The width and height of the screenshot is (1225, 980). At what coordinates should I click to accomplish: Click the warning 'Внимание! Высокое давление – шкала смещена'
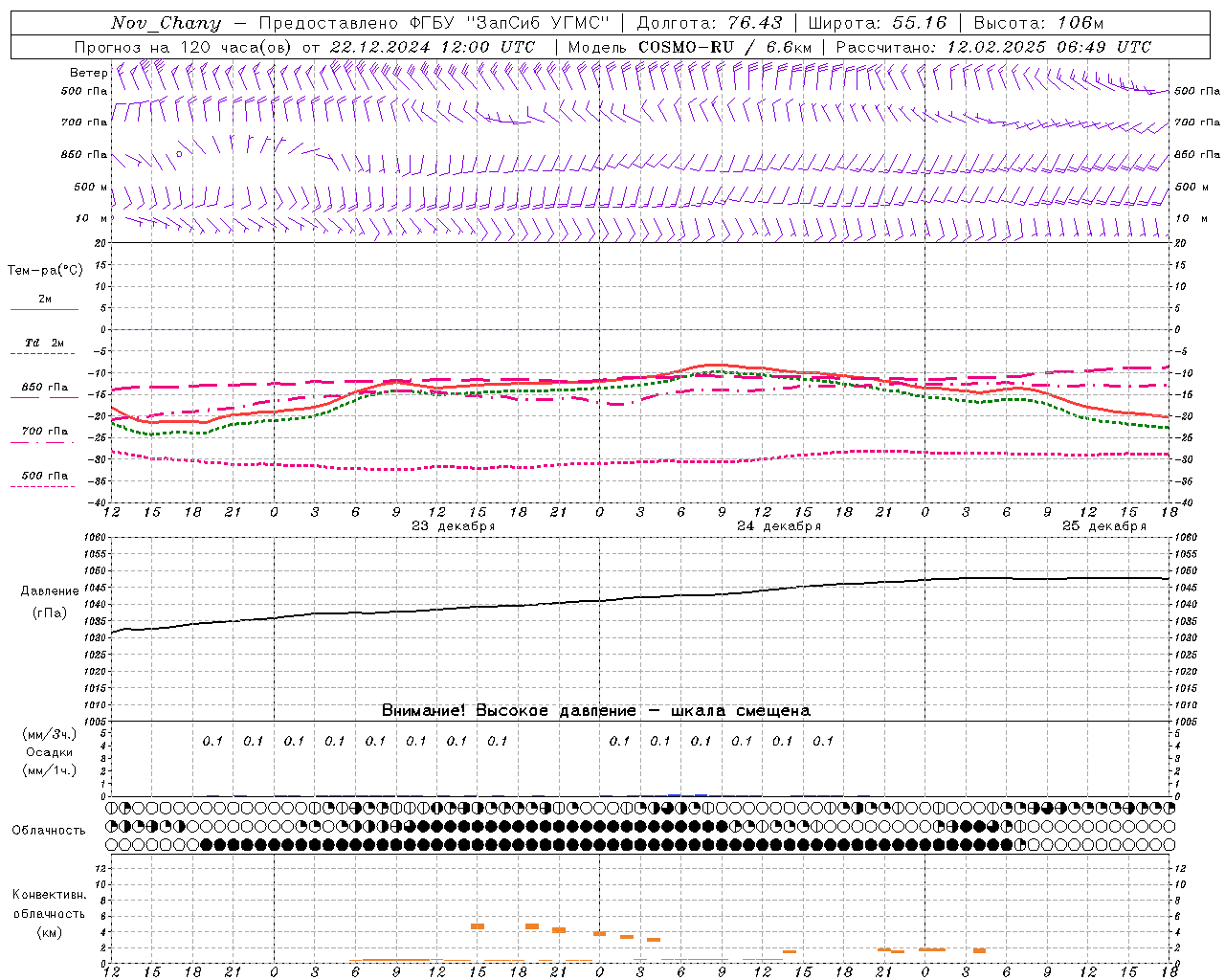(596, 711)
